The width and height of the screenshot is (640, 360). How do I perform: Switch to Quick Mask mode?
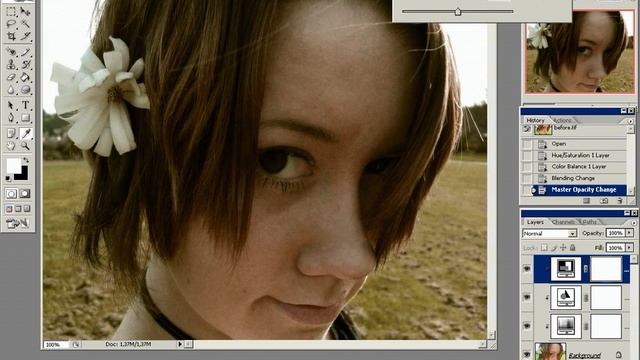pos(25,193)
